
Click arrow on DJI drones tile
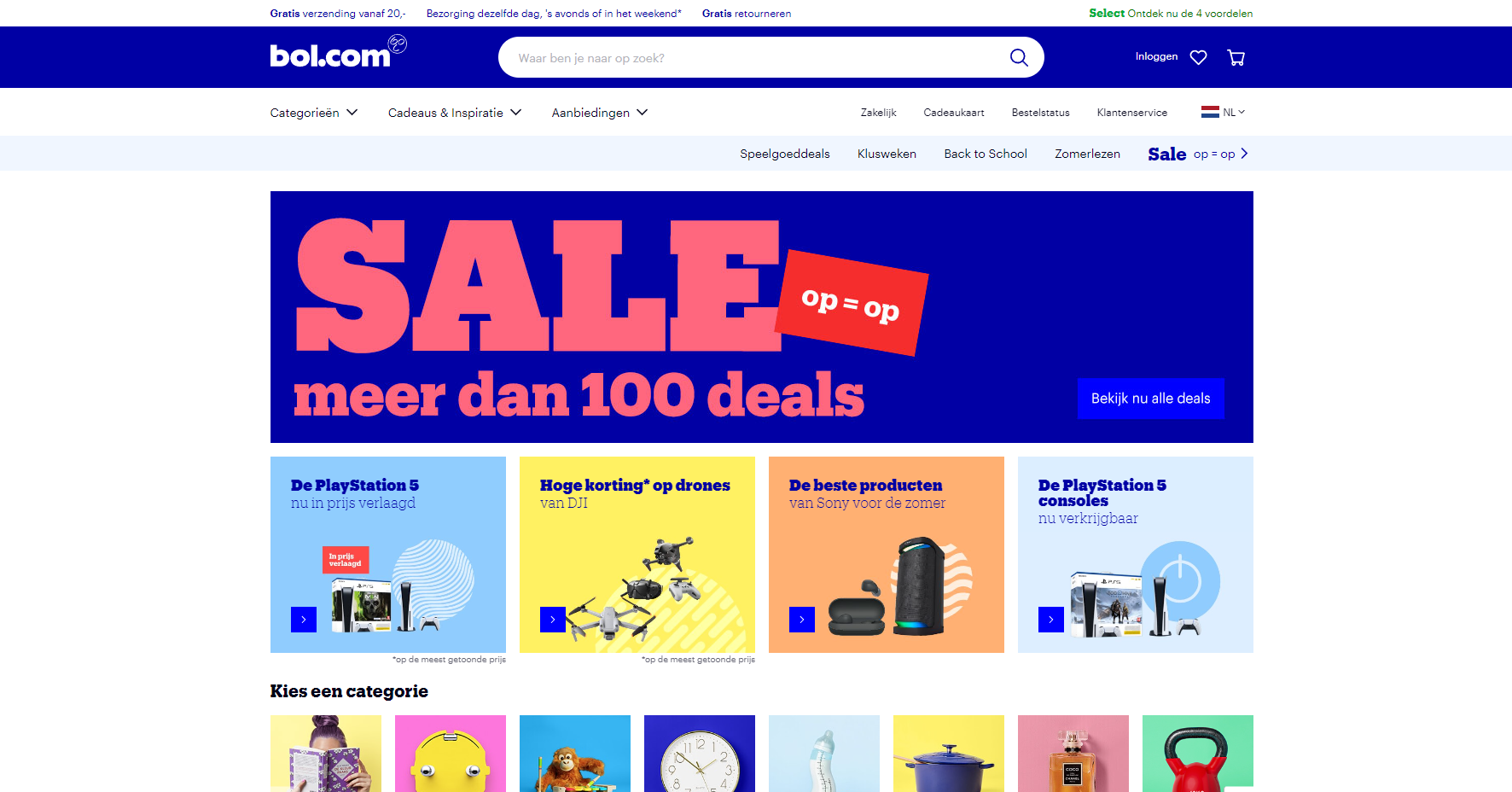click(553, 620)
